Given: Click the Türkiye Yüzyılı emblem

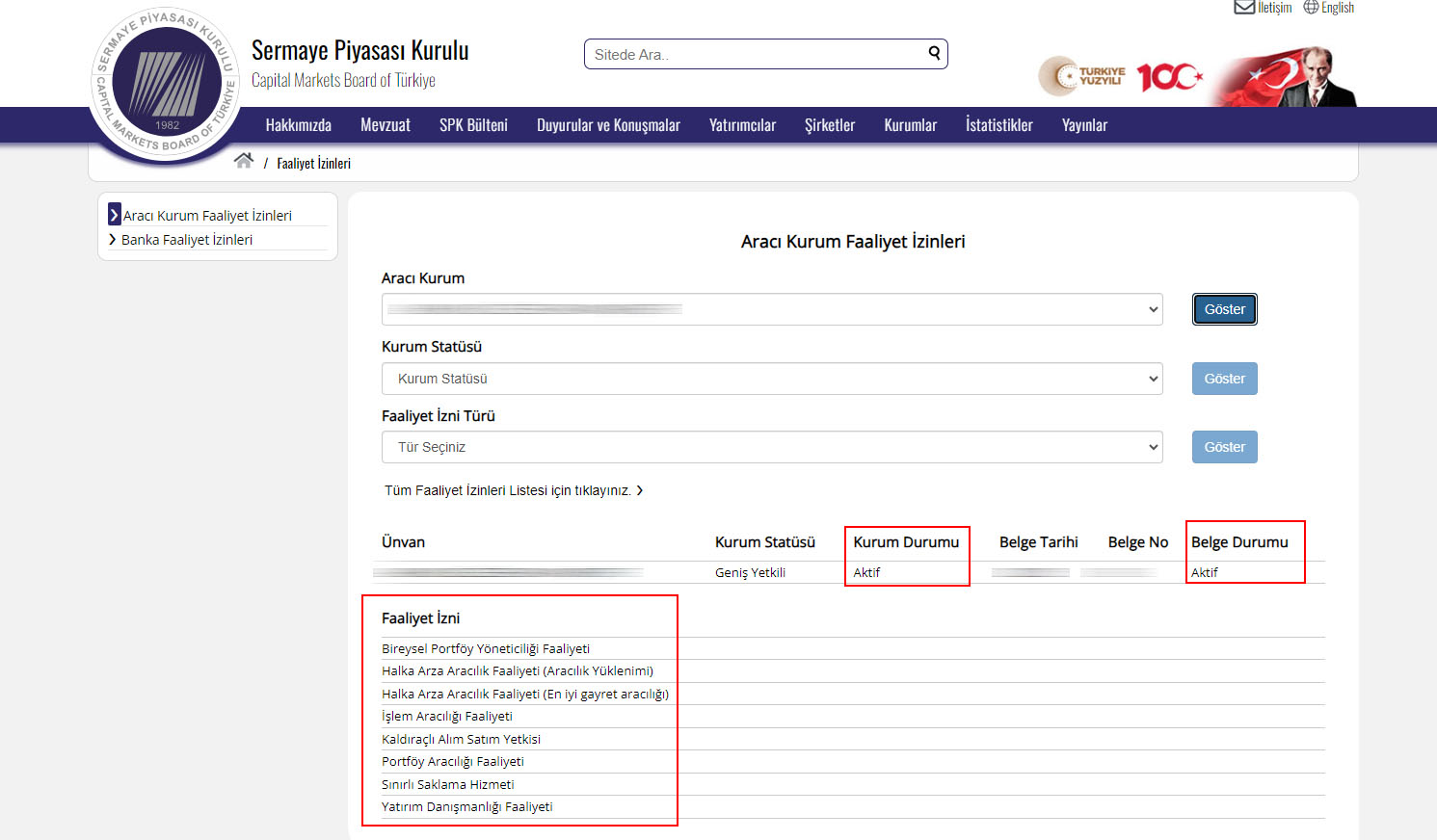Looking at the screenshot, I should pyautogui.click(x=1081, y=76).
